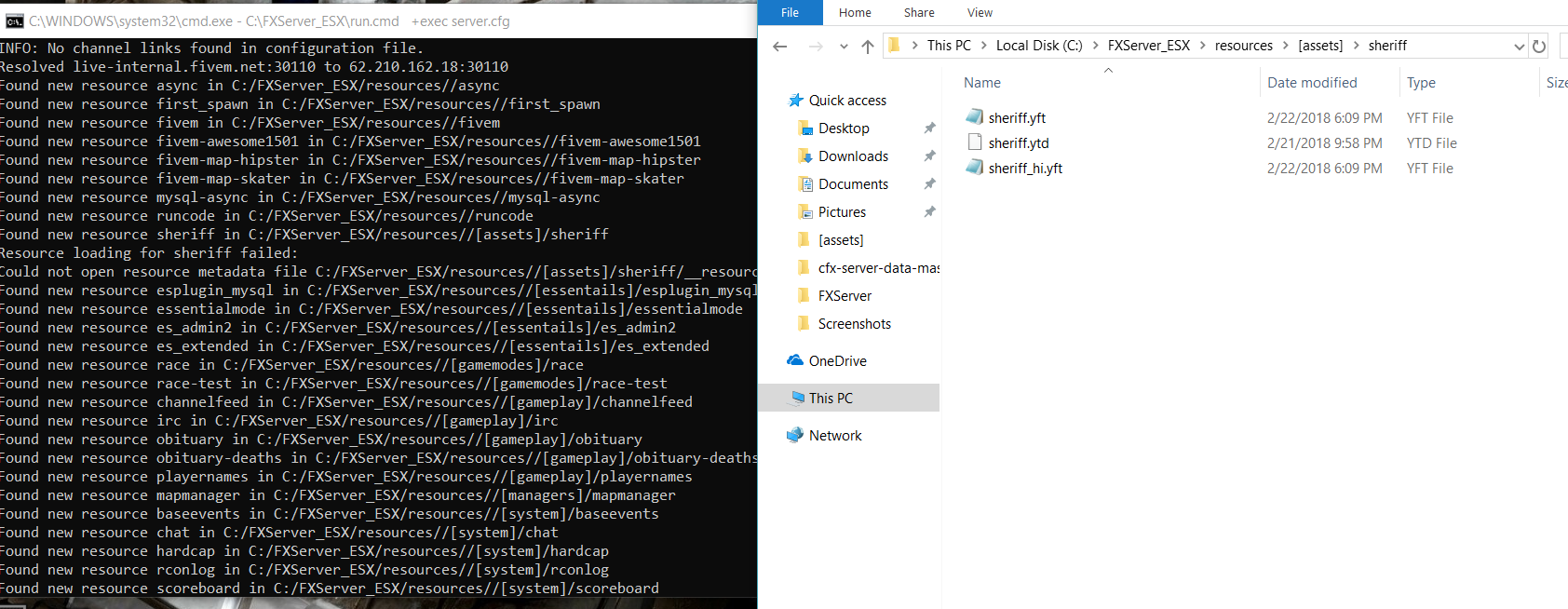Viewport: 1568px width, 609px height.
Task: Open OneDrive in navigation pane
Action: click(x=837, y=361)
